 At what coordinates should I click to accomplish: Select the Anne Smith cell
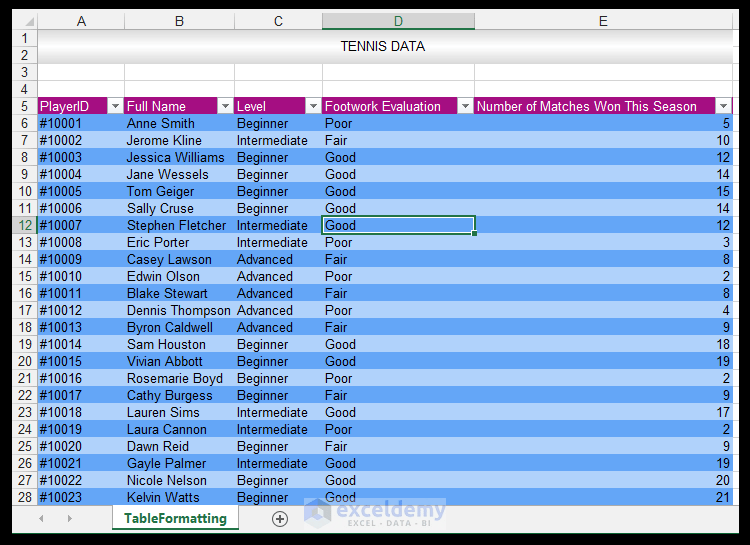click(179, 123)
